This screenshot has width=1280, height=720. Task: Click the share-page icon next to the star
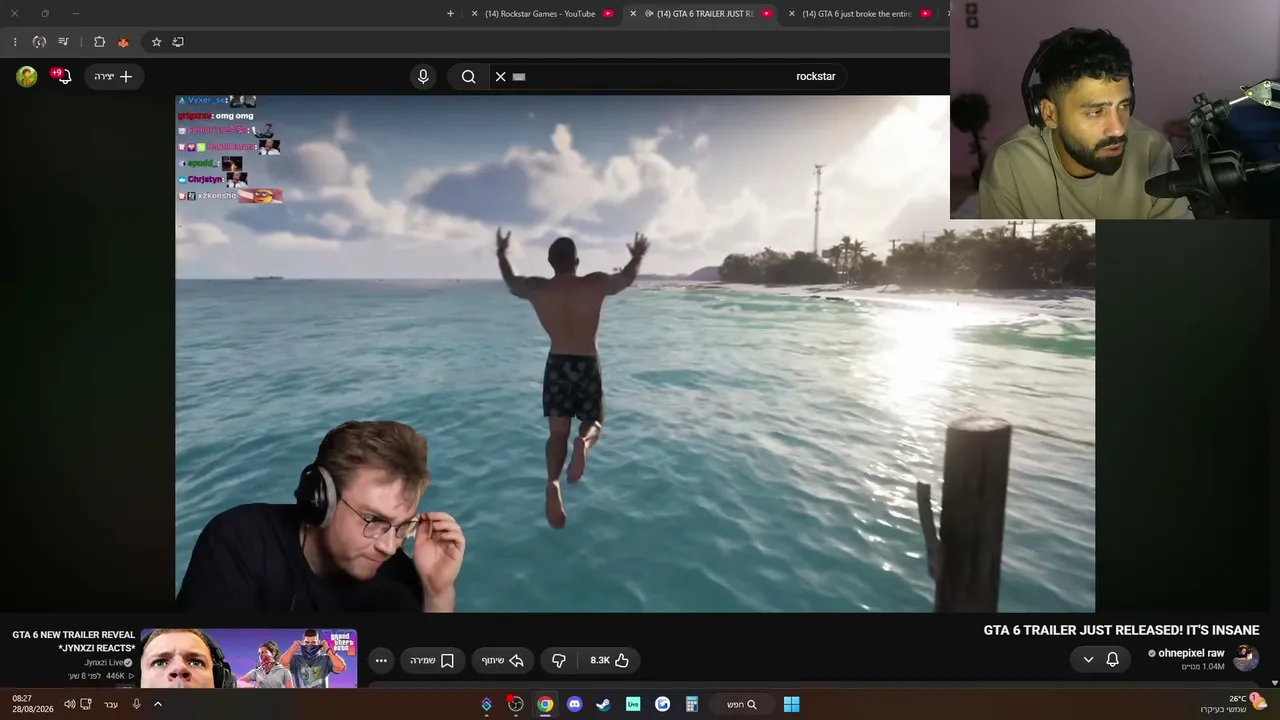[178, 42]
